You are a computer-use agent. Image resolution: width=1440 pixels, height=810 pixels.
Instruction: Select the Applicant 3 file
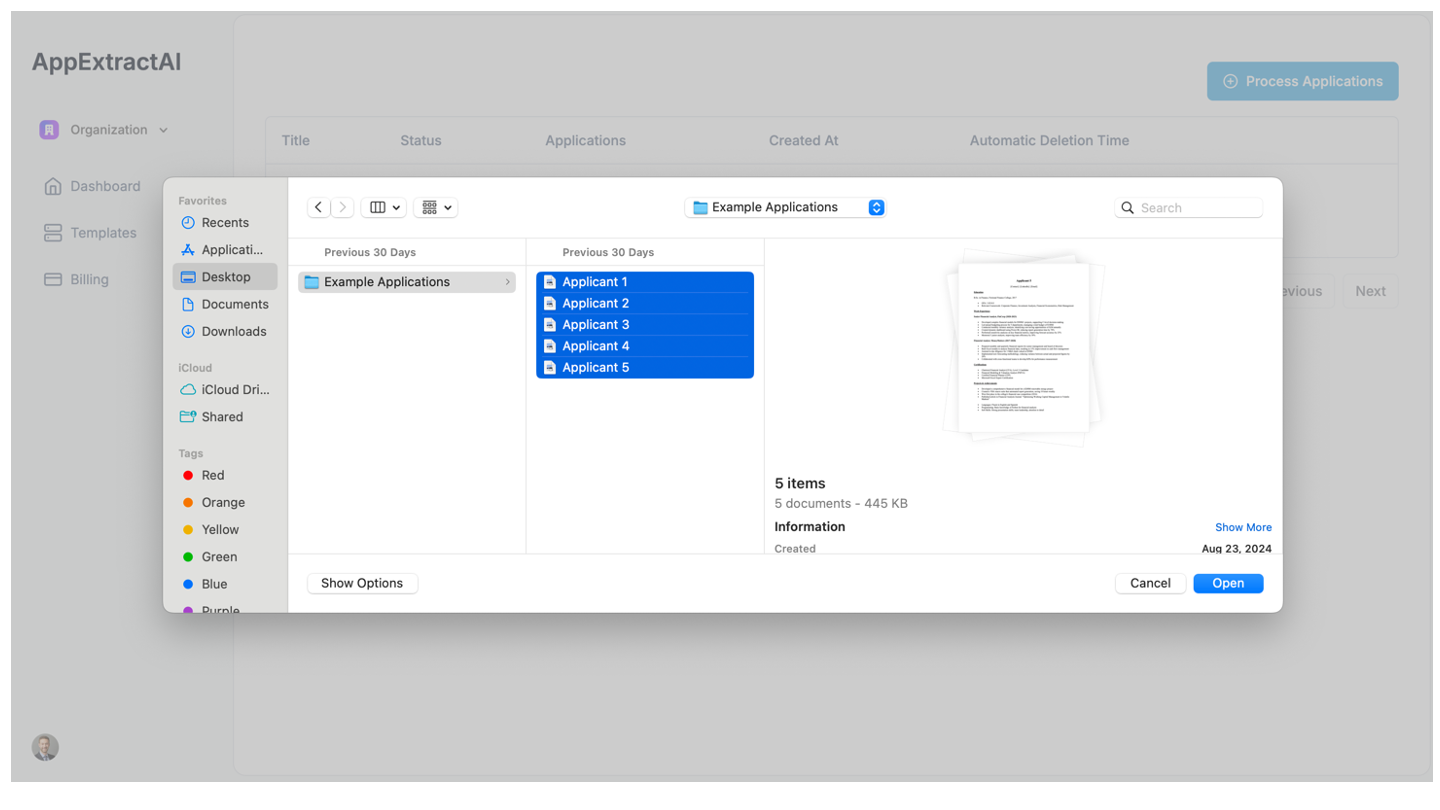(645, 325)
